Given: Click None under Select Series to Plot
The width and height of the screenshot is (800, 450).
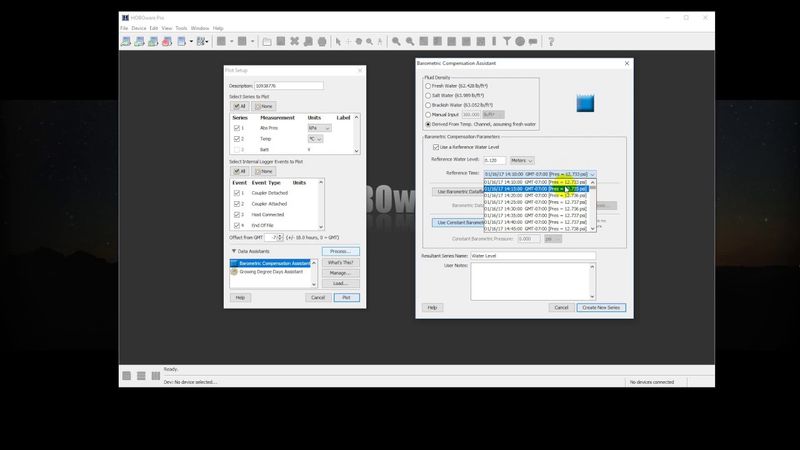Looking at the screenshot, I should (264, 106).
